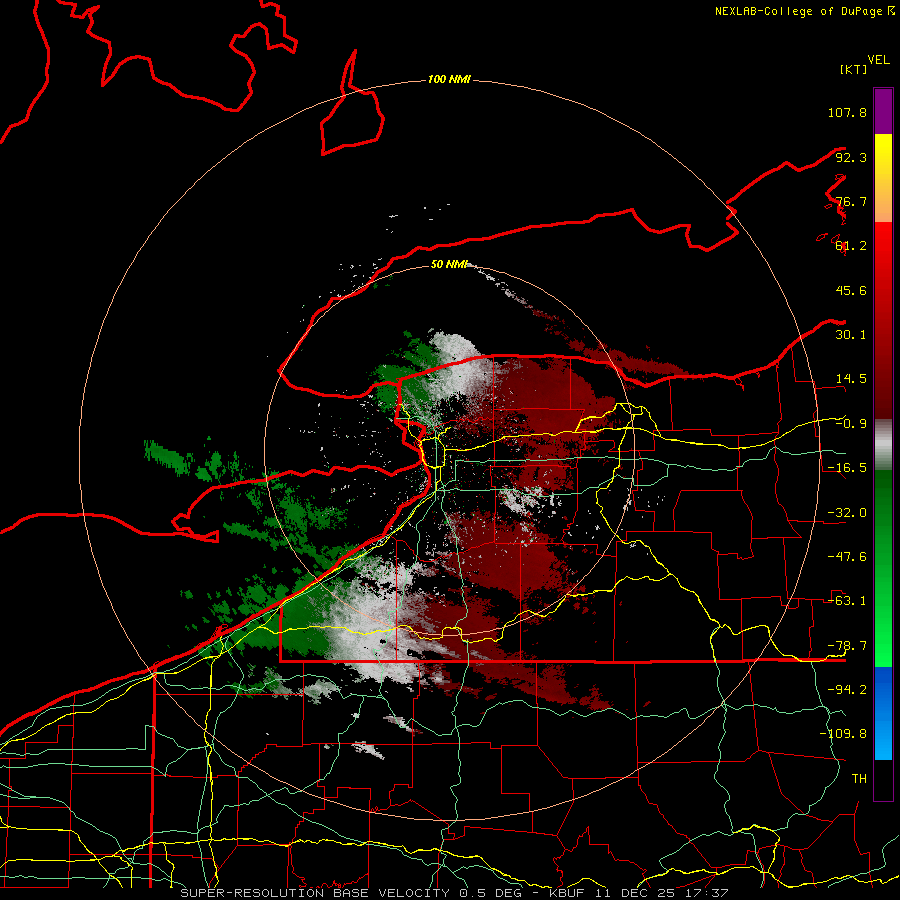Click the [KT] units label
900x900 pixels.
[853, 69]
